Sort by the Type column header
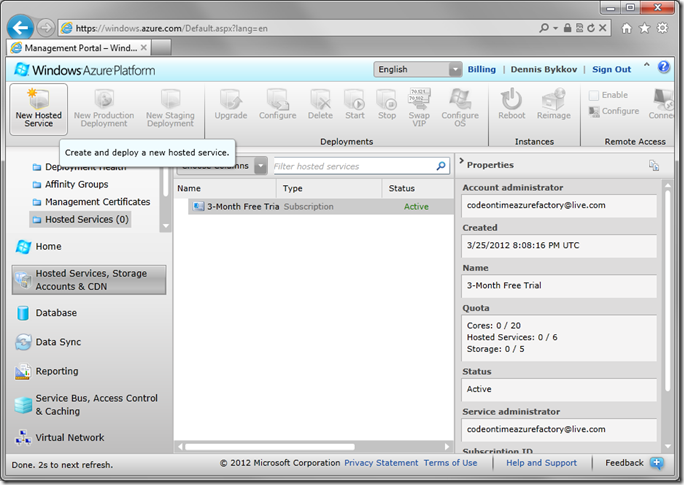 point(329,188)
